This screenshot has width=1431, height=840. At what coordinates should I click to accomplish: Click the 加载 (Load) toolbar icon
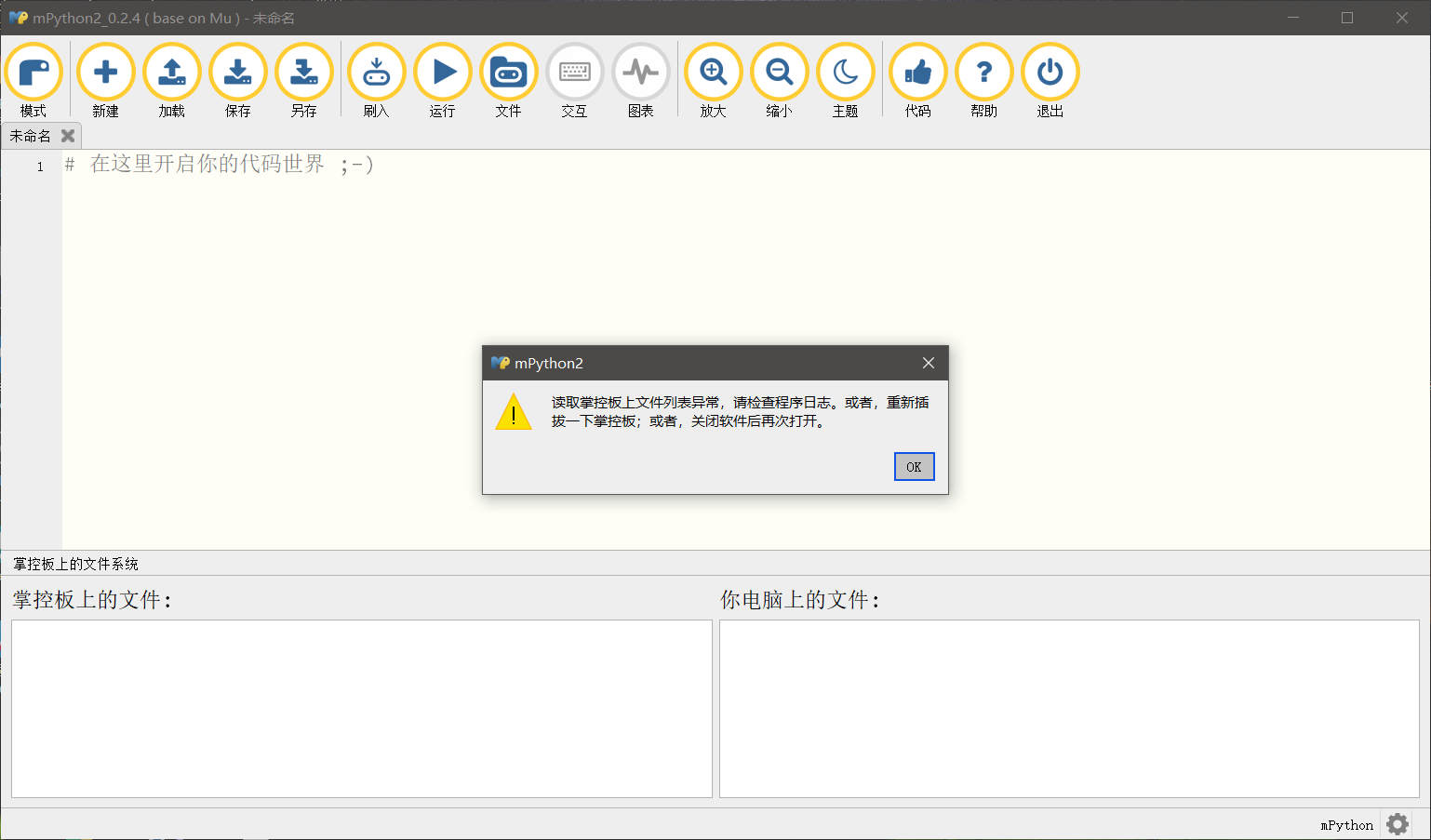click(x=172, y=73)
